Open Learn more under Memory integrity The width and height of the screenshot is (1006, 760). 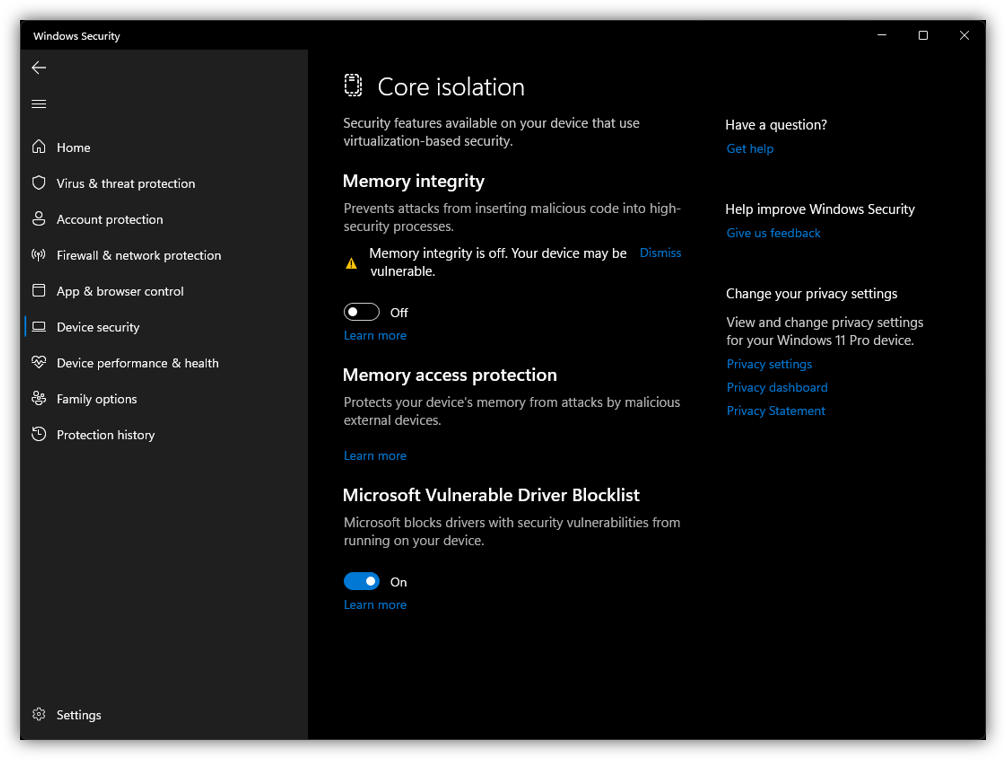click(x=375, y=335)
